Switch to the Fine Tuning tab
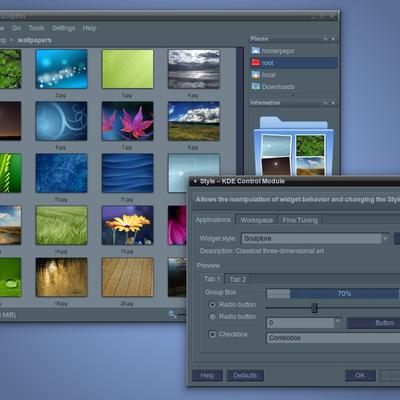Screen dimensions: 400x400 click(300, 220)
